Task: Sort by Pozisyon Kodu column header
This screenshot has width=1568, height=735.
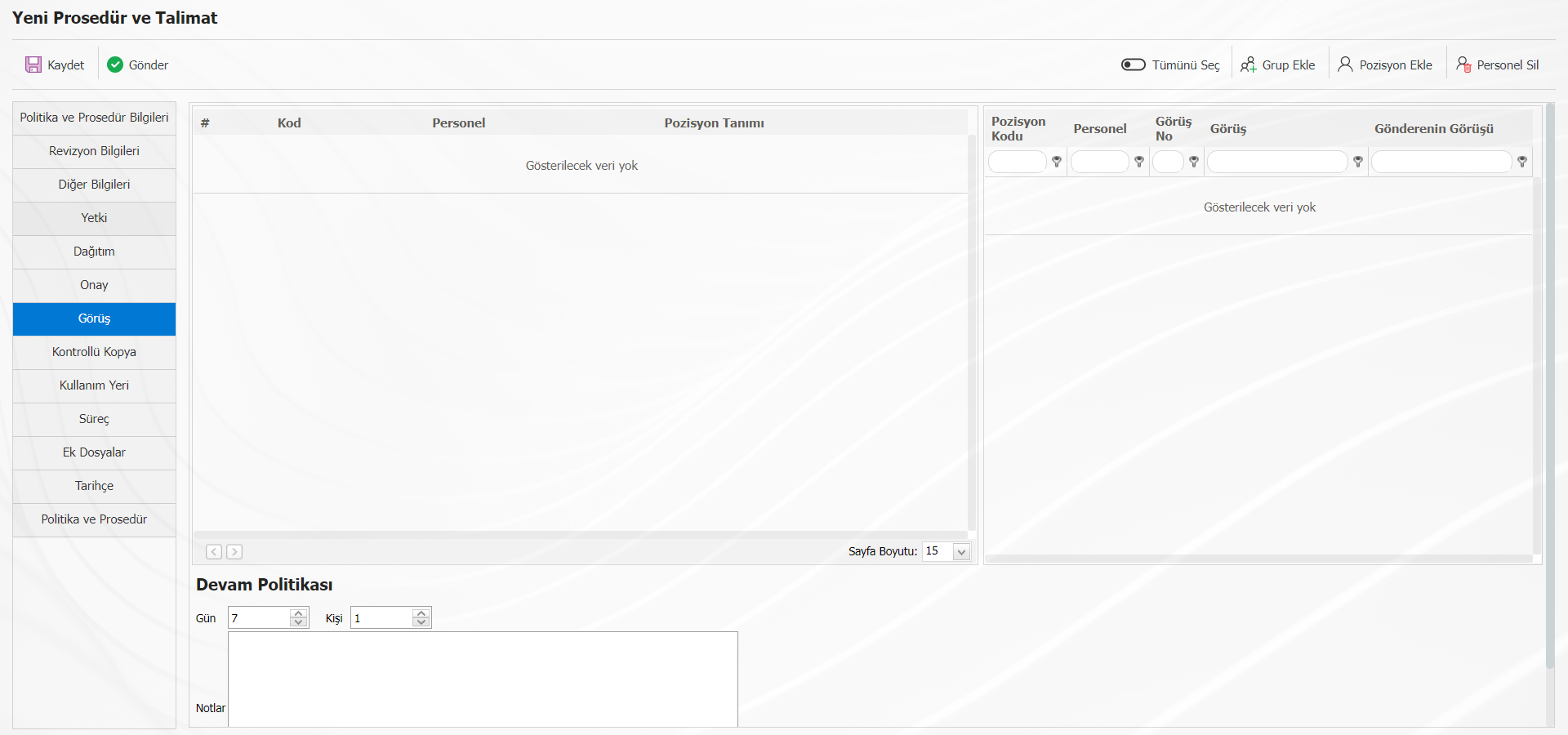Action: point(1018,129)
